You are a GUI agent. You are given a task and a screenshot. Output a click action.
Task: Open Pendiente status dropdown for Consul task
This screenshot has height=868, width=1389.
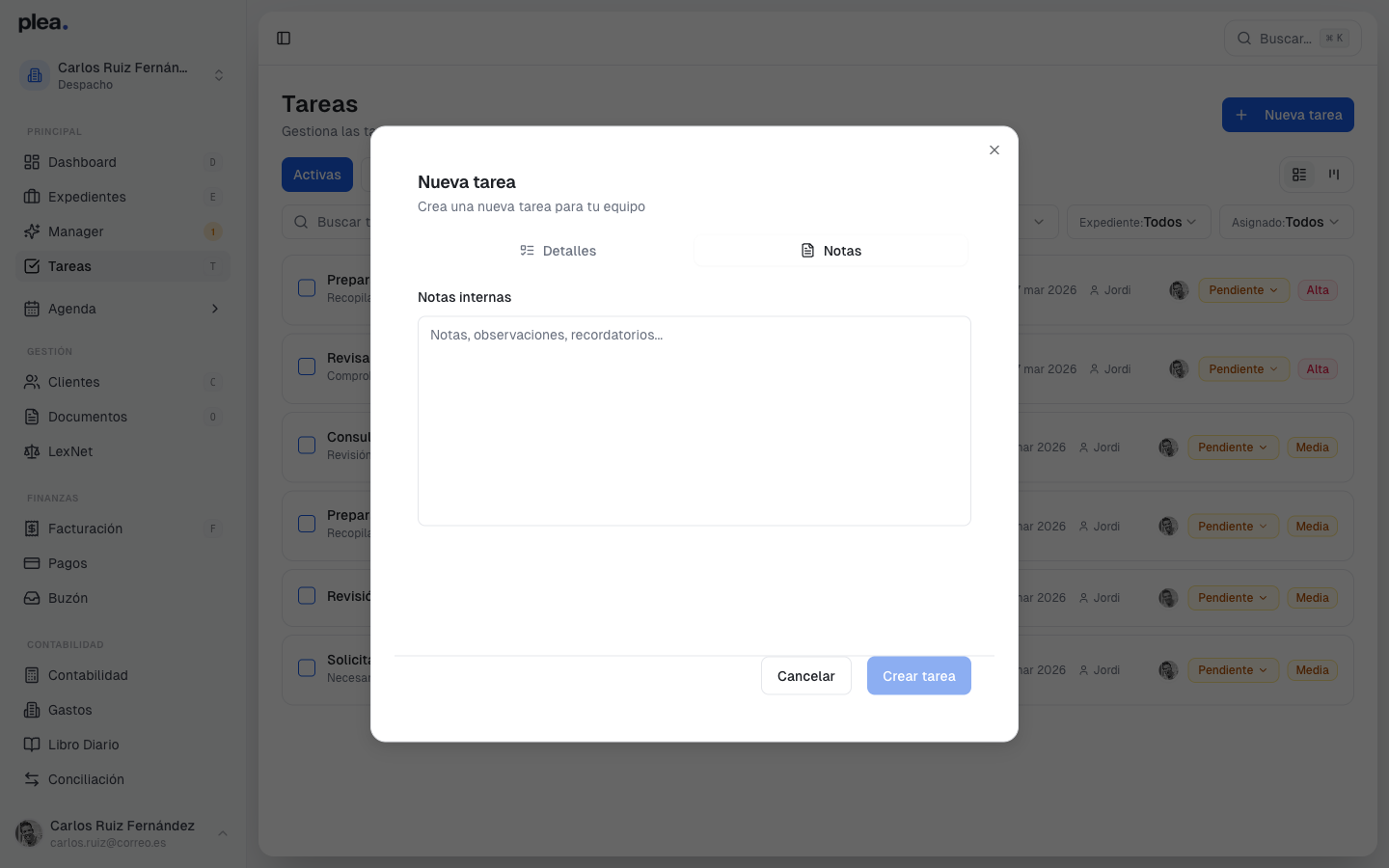click(x=1233, y=448)
